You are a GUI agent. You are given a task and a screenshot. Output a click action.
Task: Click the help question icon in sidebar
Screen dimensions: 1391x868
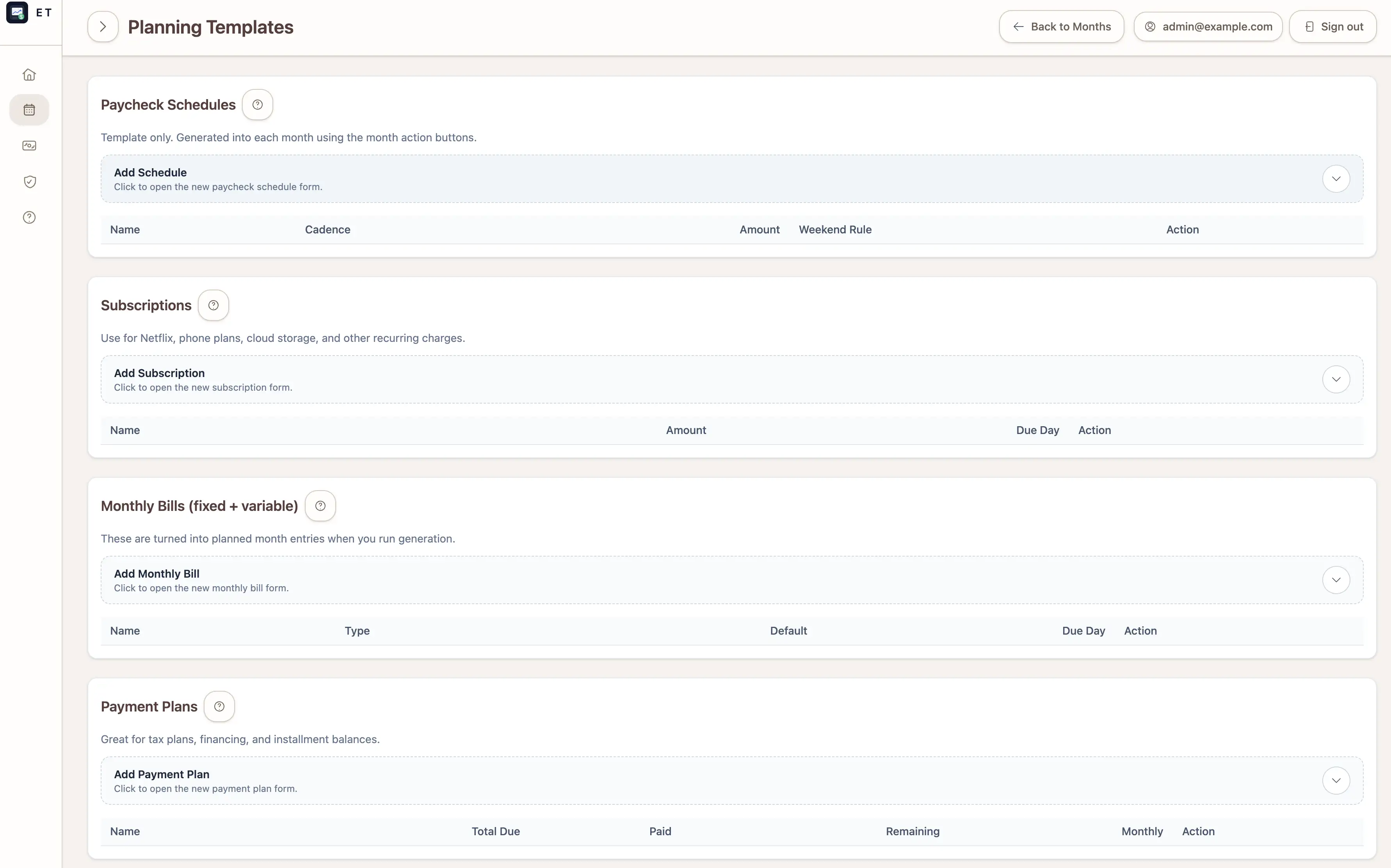coord(29,217)
